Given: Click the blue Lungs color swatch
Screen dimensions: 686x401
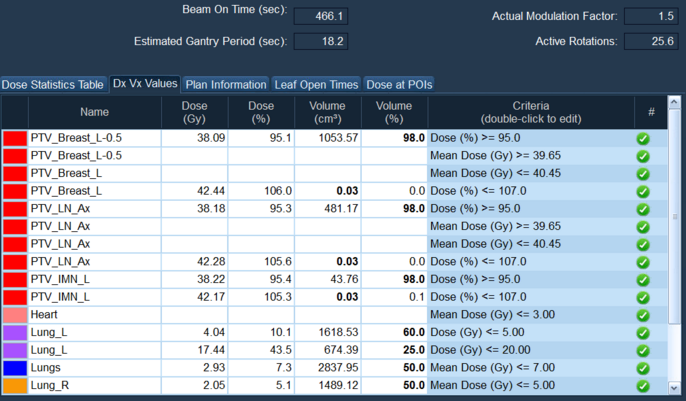Looking at the screenshot, I should [x=15, y=368].
